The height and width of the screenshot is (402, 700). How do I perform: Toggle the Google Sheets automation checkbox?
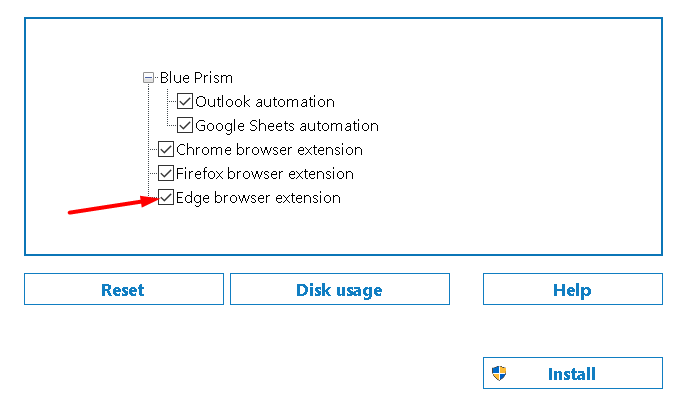[185, 126]
